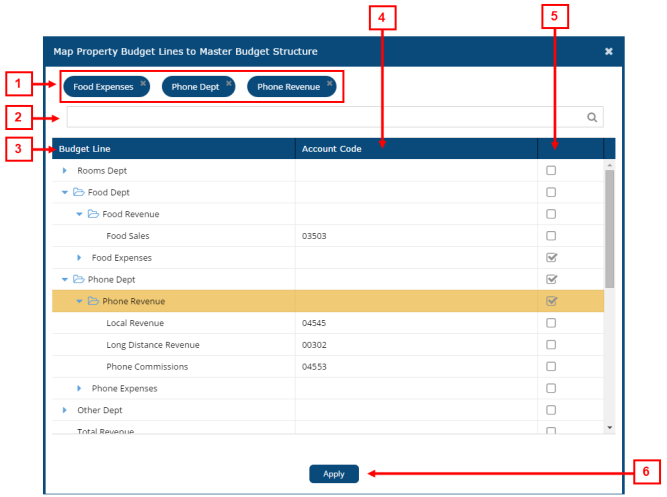Viewport: 667px width, 497px height.
Task: Tick the Local Revenue checkbox
Action: (551, 323)
